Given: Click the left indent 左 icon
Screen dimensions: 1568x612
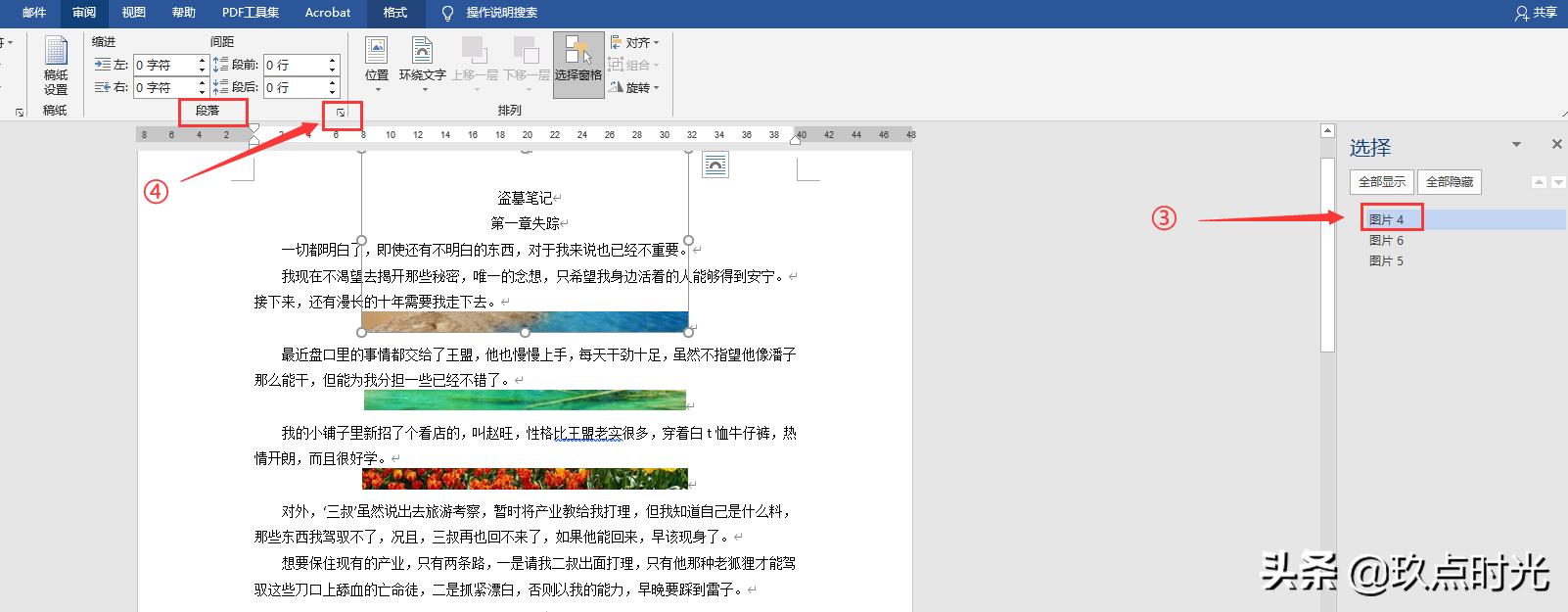Looking at the screenshot, I should click(103, 65).
